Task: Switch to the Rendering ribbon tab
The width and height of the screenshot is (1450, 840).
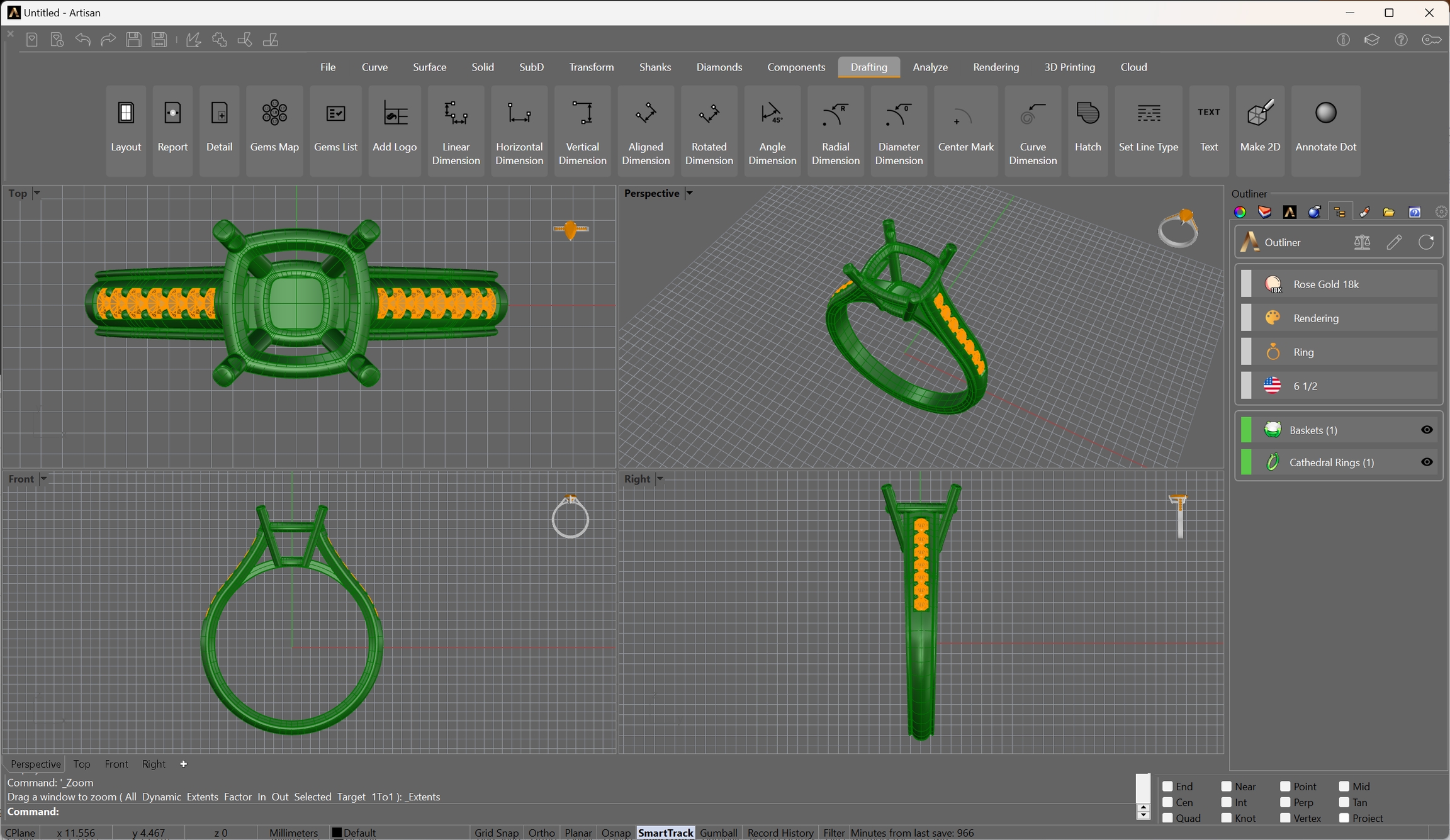Action: click(996, 67)
